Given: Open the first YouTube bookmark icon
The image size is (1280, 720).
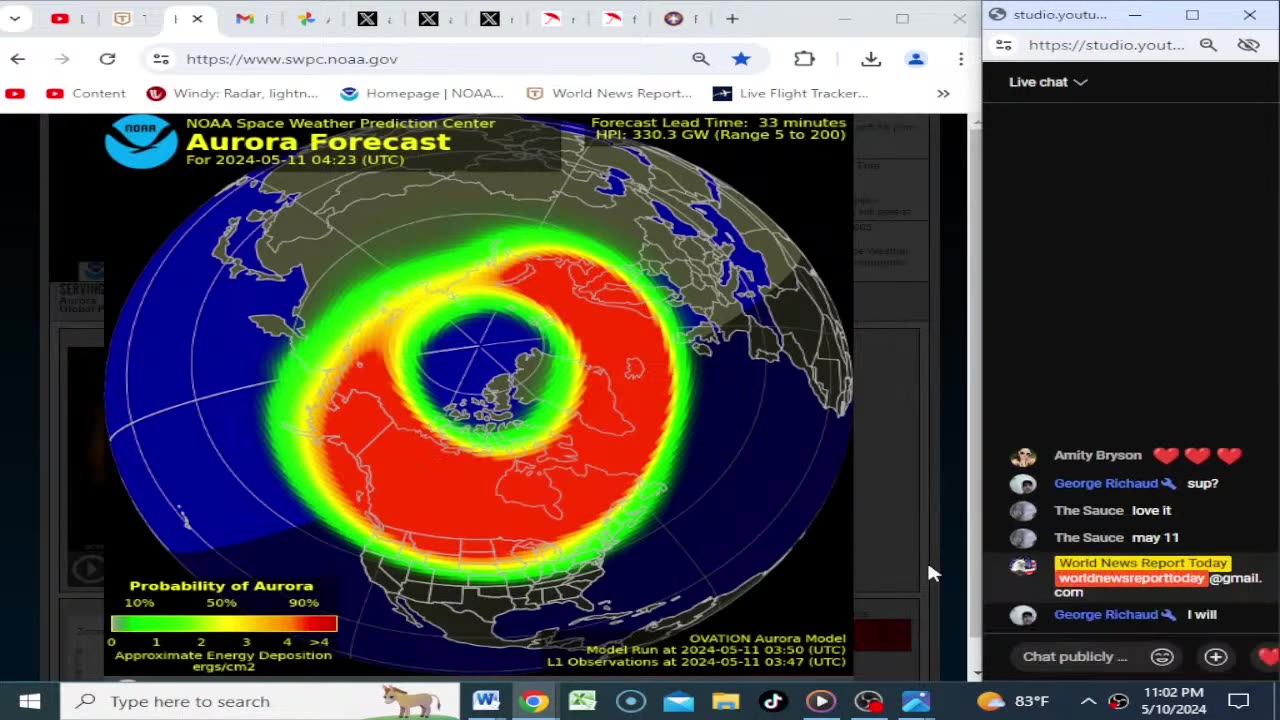Looking at the screenshot, I should 15,93.
